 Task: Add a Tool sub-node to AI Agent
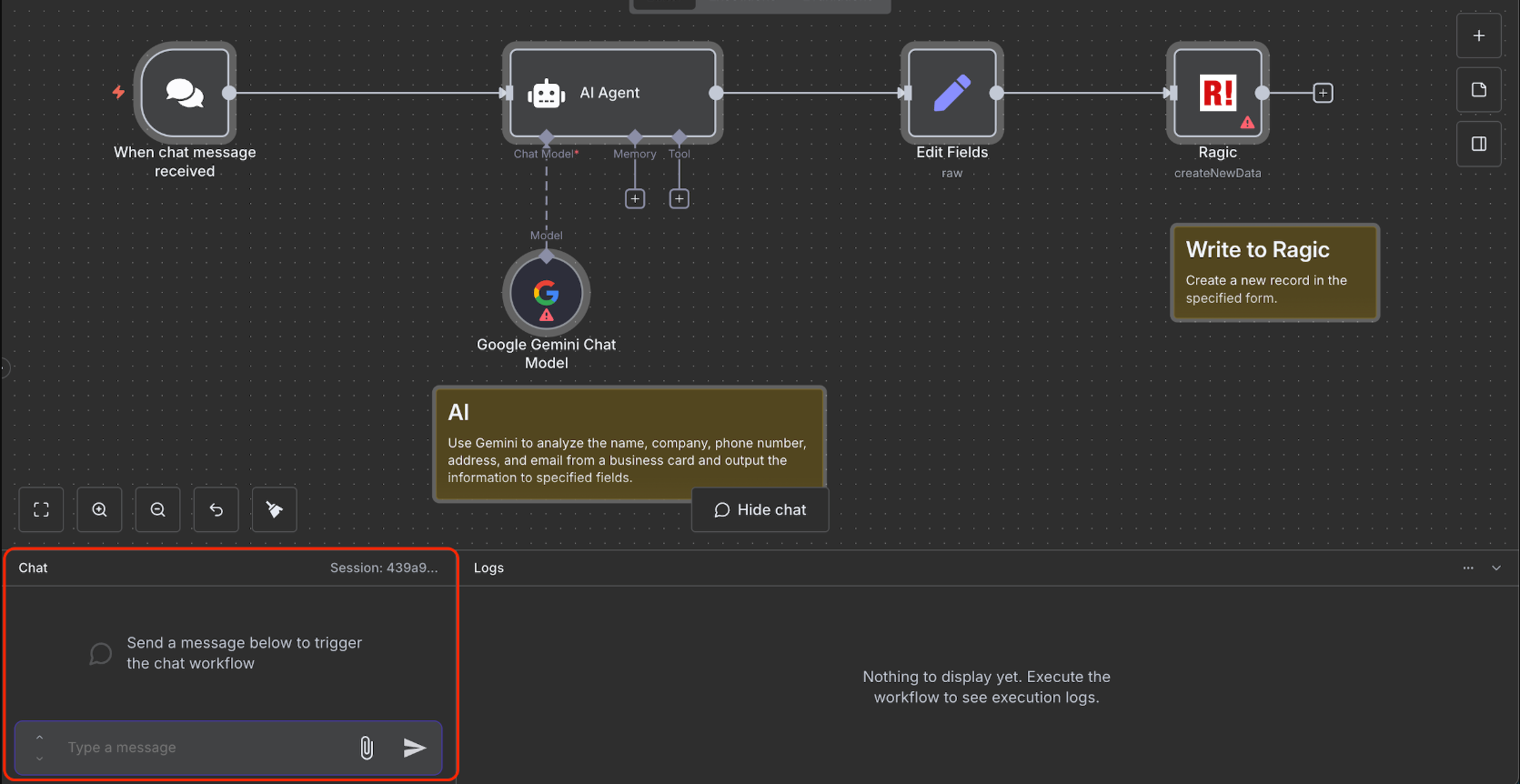(679, 198)
